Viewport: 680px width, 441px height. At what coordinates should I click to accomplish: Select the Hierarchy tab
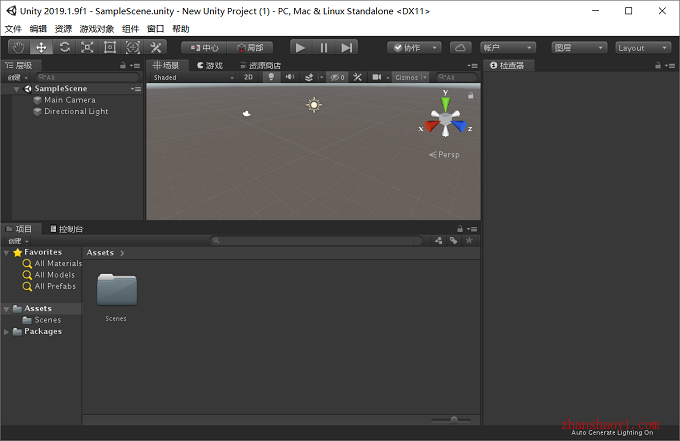point(19,65)
